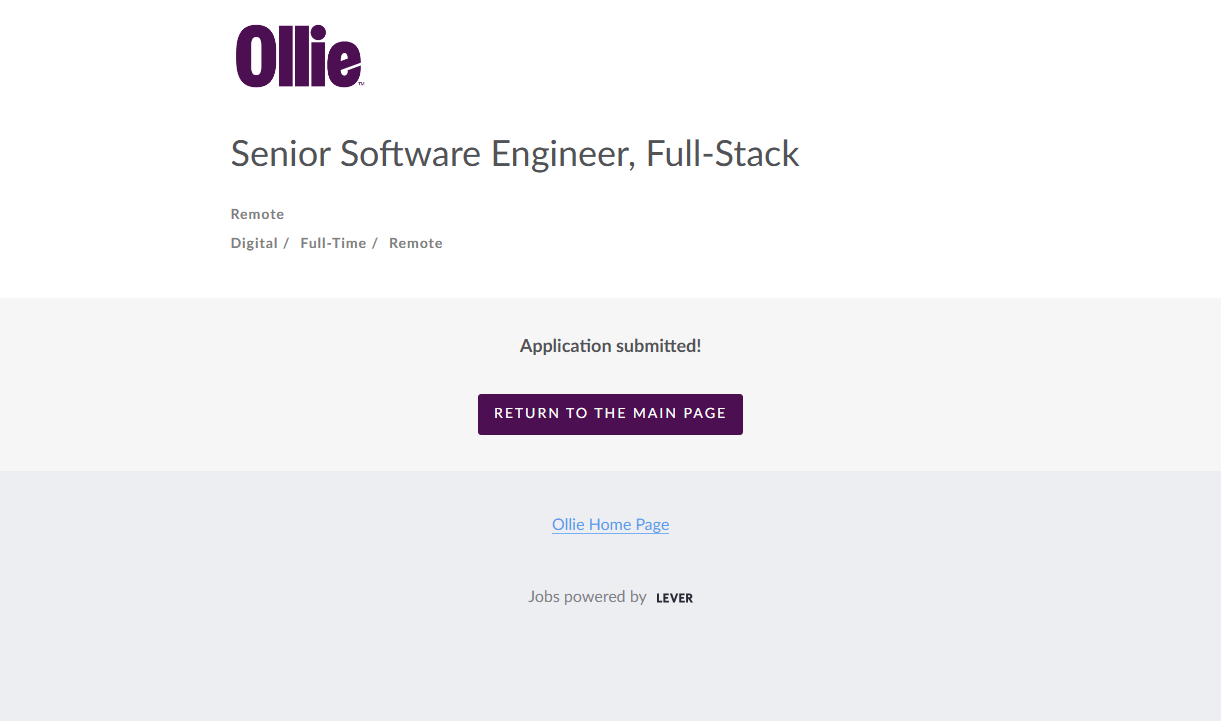This screenshot has height=721, width=1221.
Task: Click the letter O in Ollie logo
Action: (x=255, y=56)
